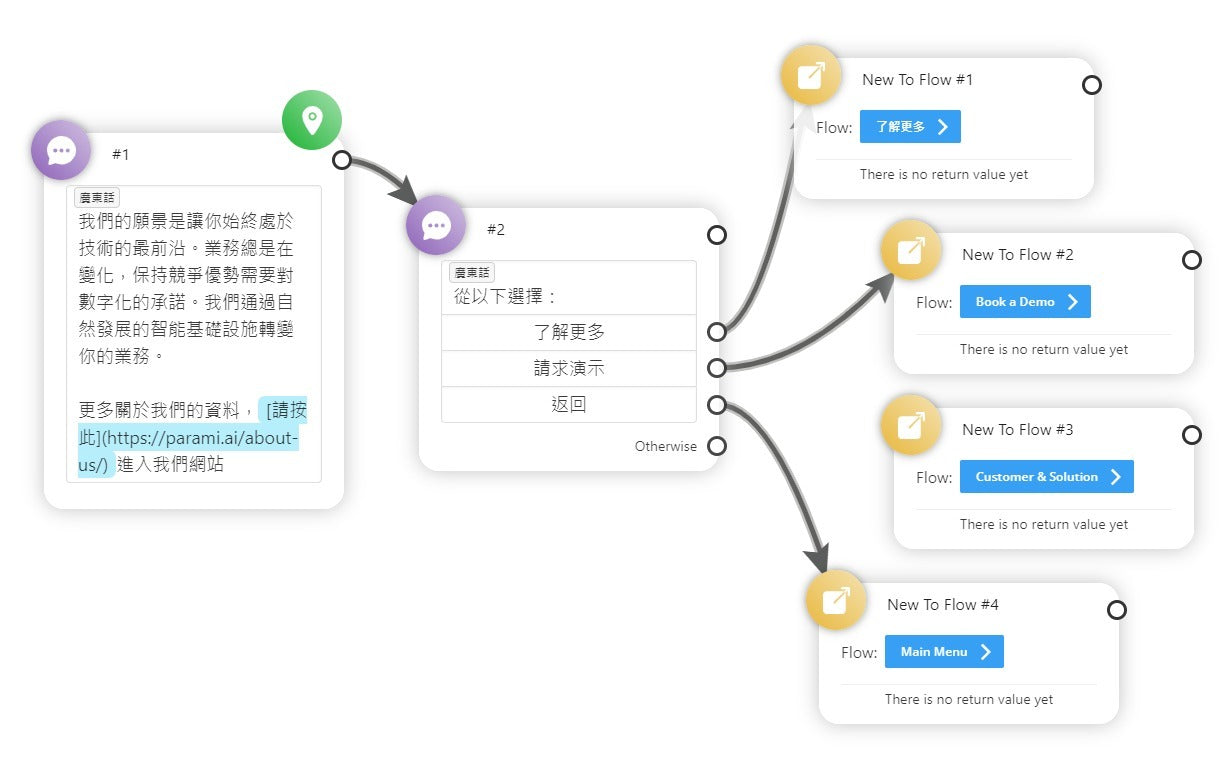
Task: Click the output port of New To Flow #3
Action: pyautogui.click(x=1192, y=435)
